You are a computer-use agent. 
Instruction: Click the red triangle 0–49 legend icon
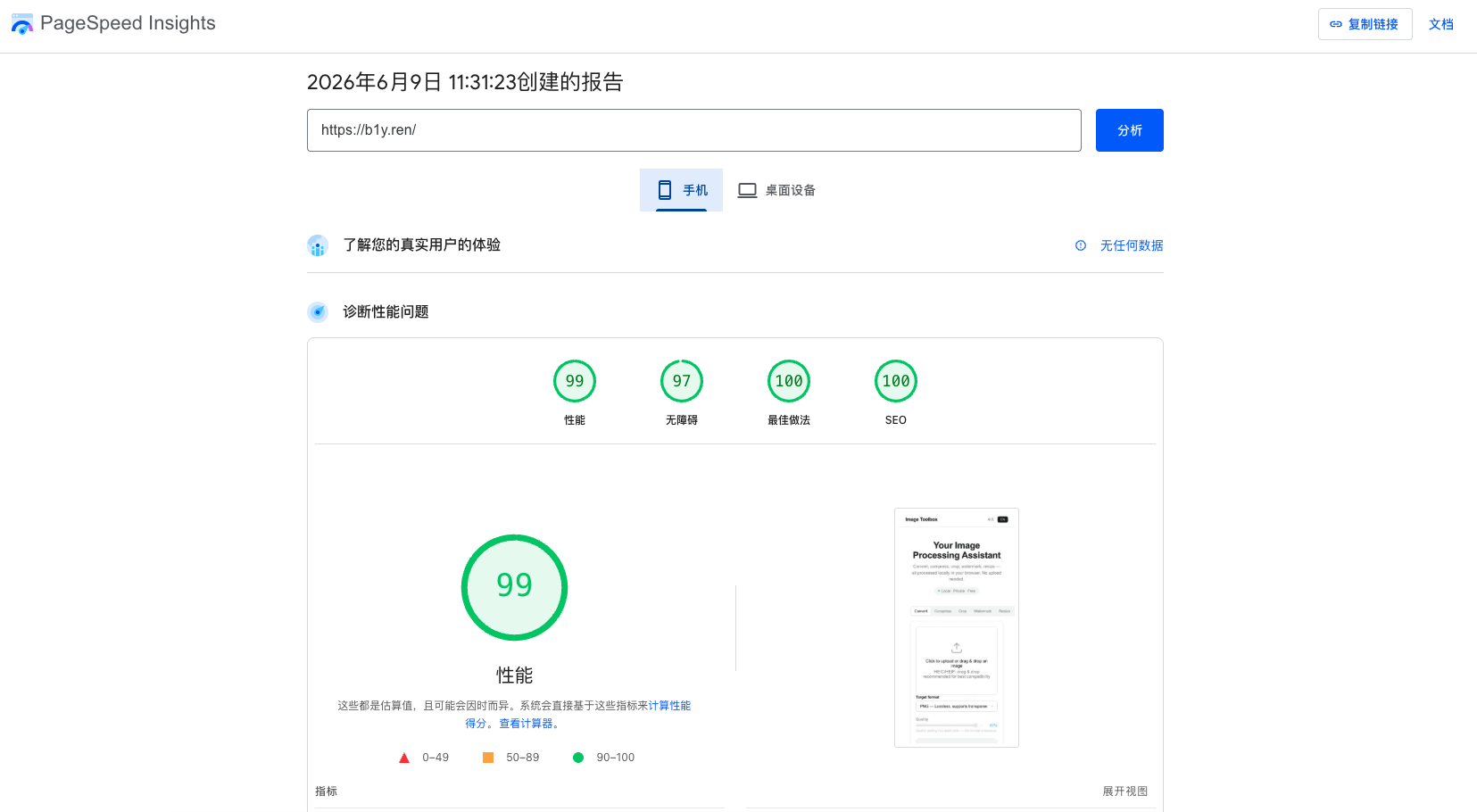tap(404, 758)
